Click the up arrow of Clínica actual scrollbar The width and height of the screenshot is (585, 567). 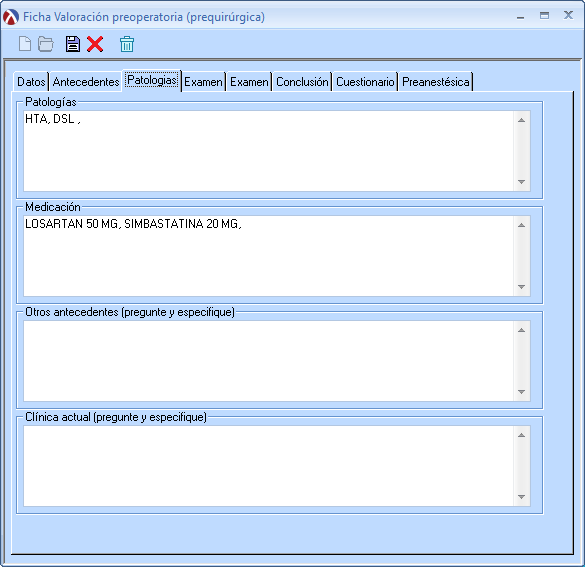point(522,435)
